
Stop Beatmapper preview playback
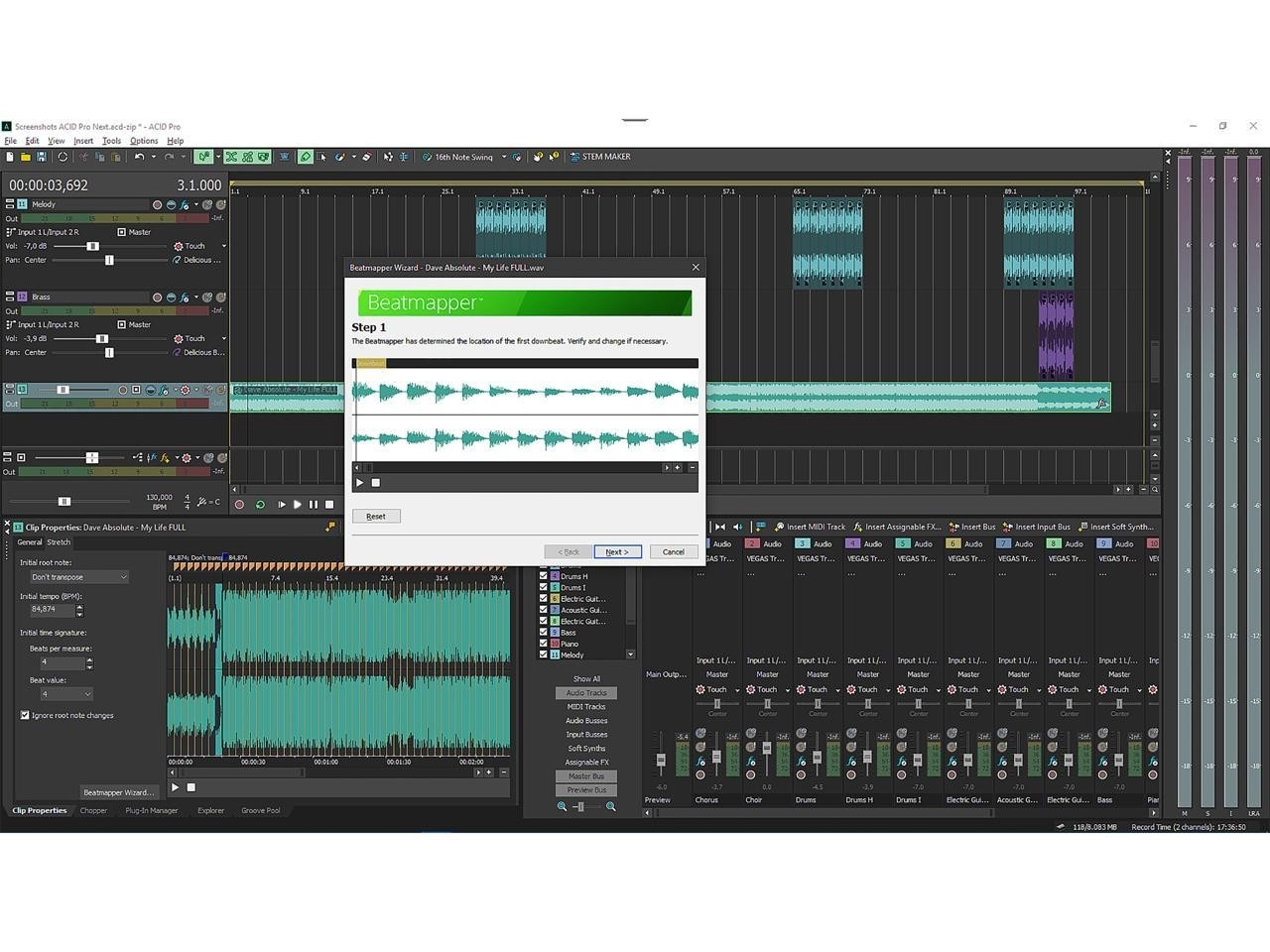pyautogui.click(x=376, y=483)
